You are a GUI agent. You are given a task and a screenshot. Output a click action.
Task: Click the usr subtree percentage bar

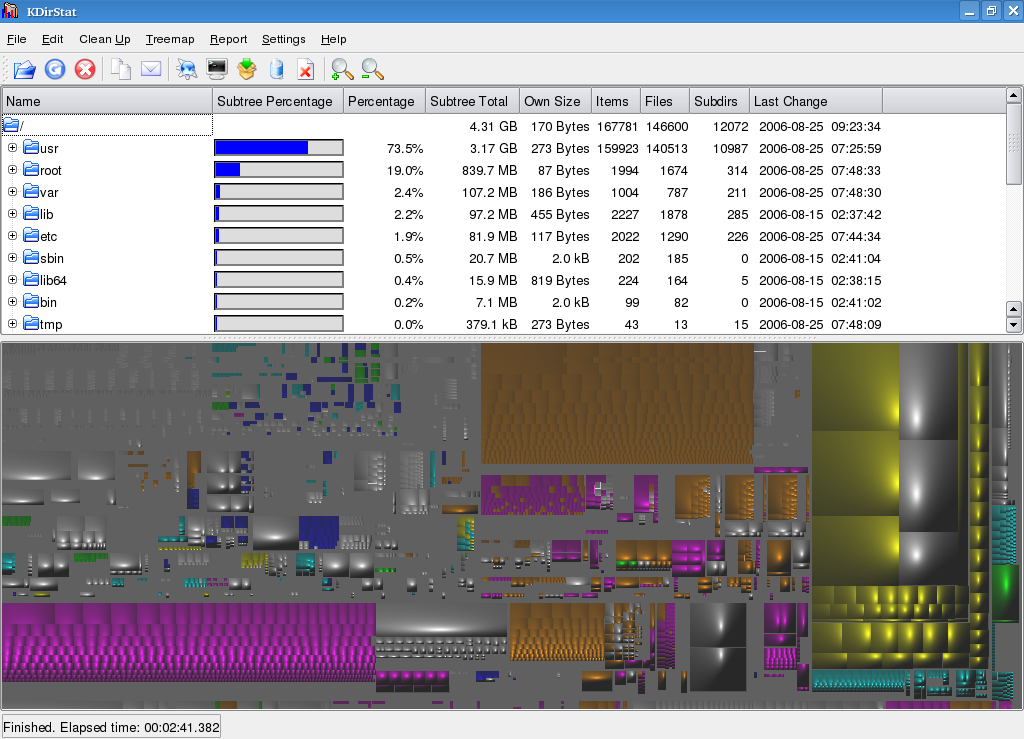(279, 148)
